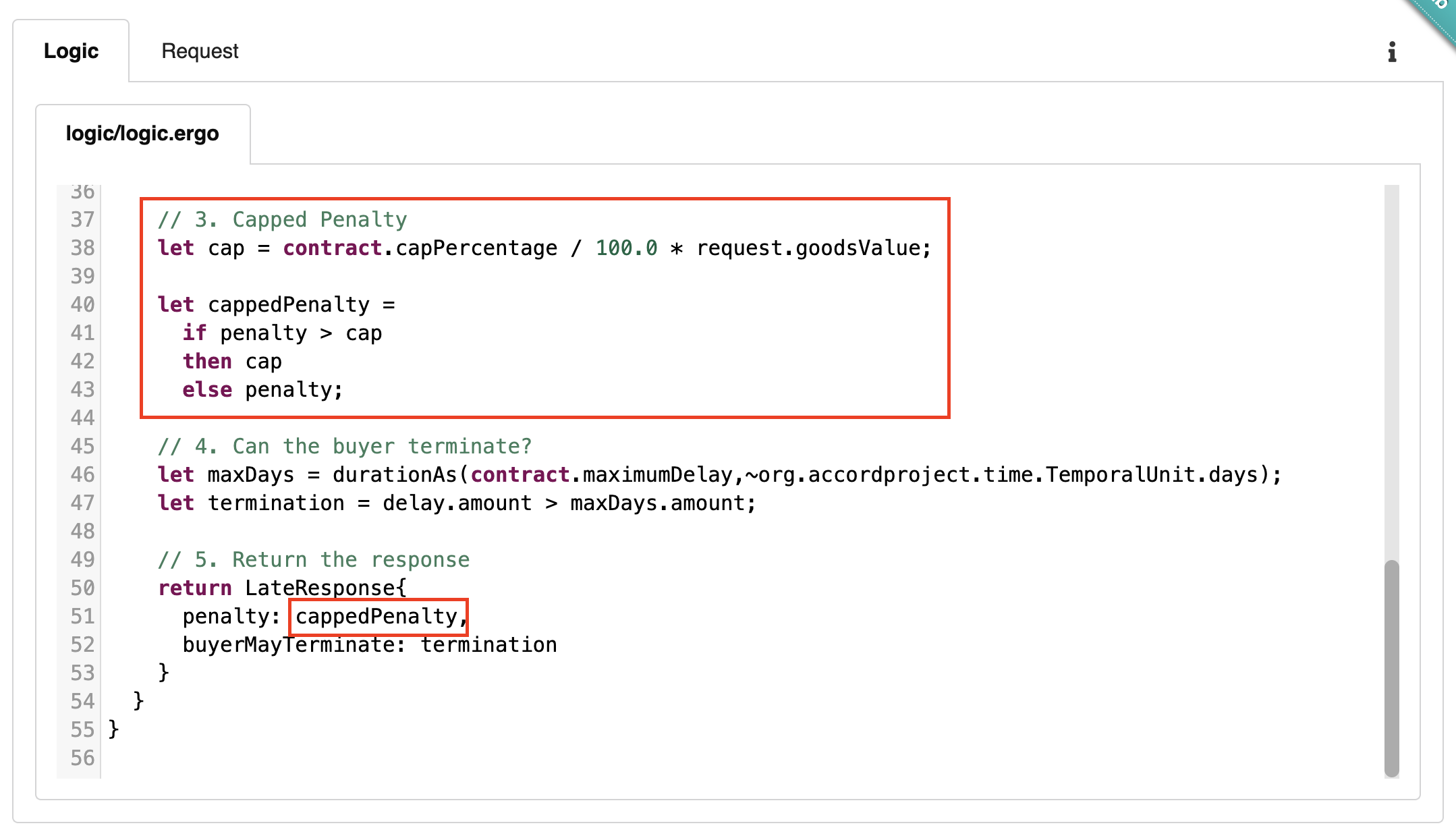Click the comment '// 3. Capped Penalty'
Screen dimensions: 1456x834
tap(282, 219)
